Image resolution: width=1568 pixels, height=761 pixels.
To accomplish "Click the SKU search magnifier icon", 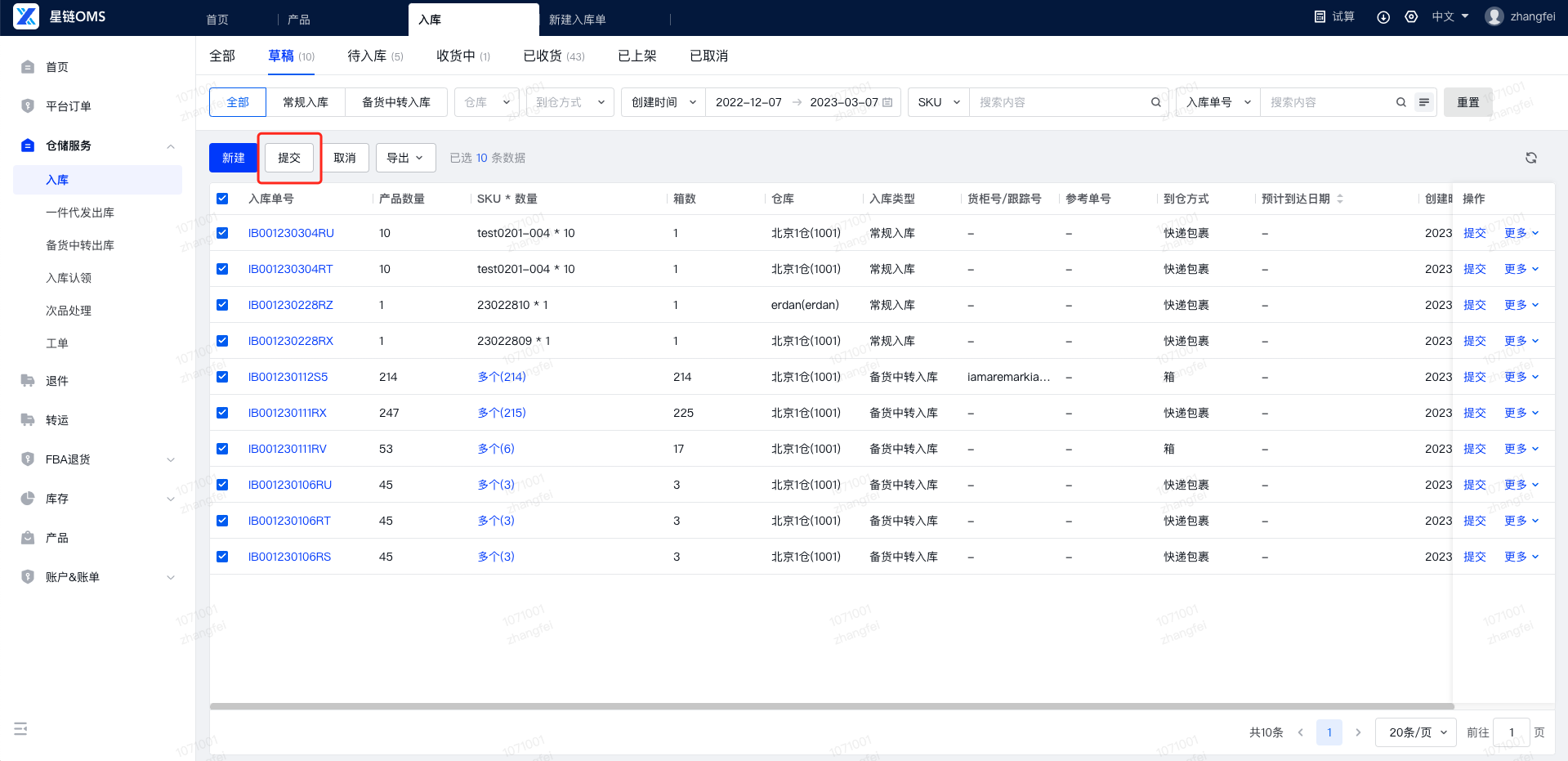I will [x=1156, y=102].
